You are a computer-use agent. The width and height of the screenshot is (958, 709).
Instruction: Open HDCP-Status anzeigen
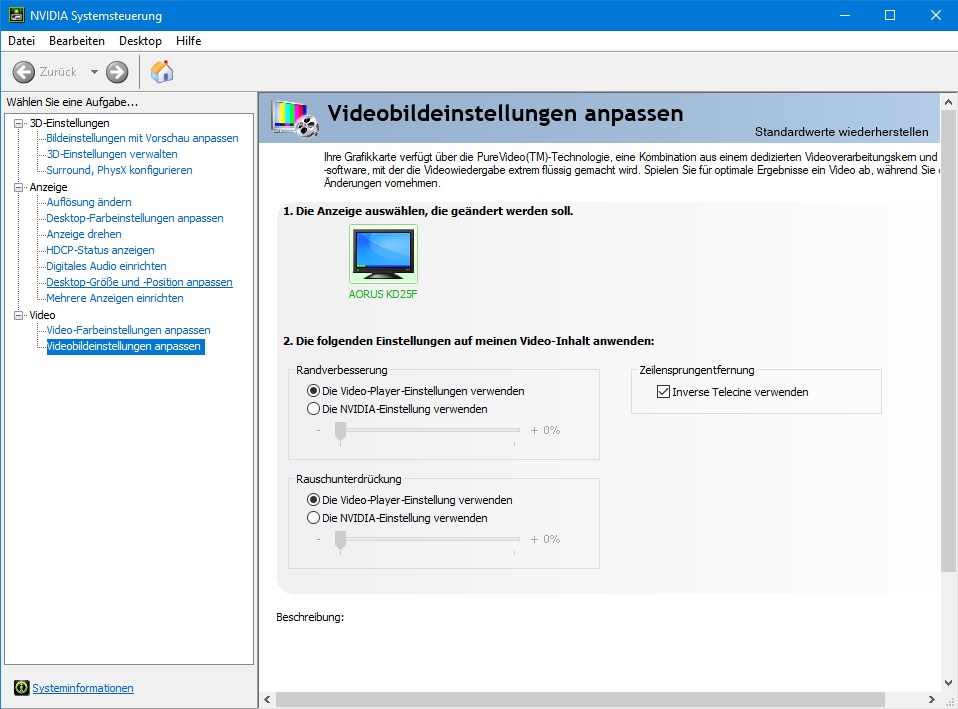[x=100, y=250]
